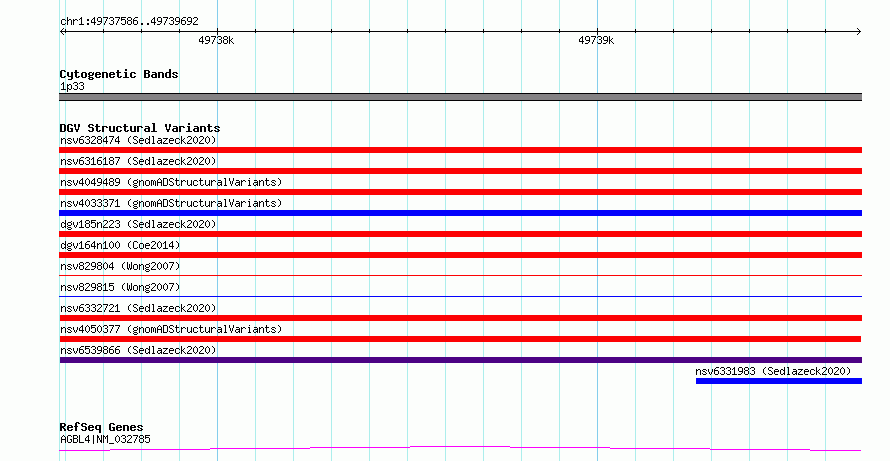The height and width of the screenshot is (461, 890).
Task: Click the dgv185n223 (Sedlazeck2020) label
Action: (x=138, y=224)
